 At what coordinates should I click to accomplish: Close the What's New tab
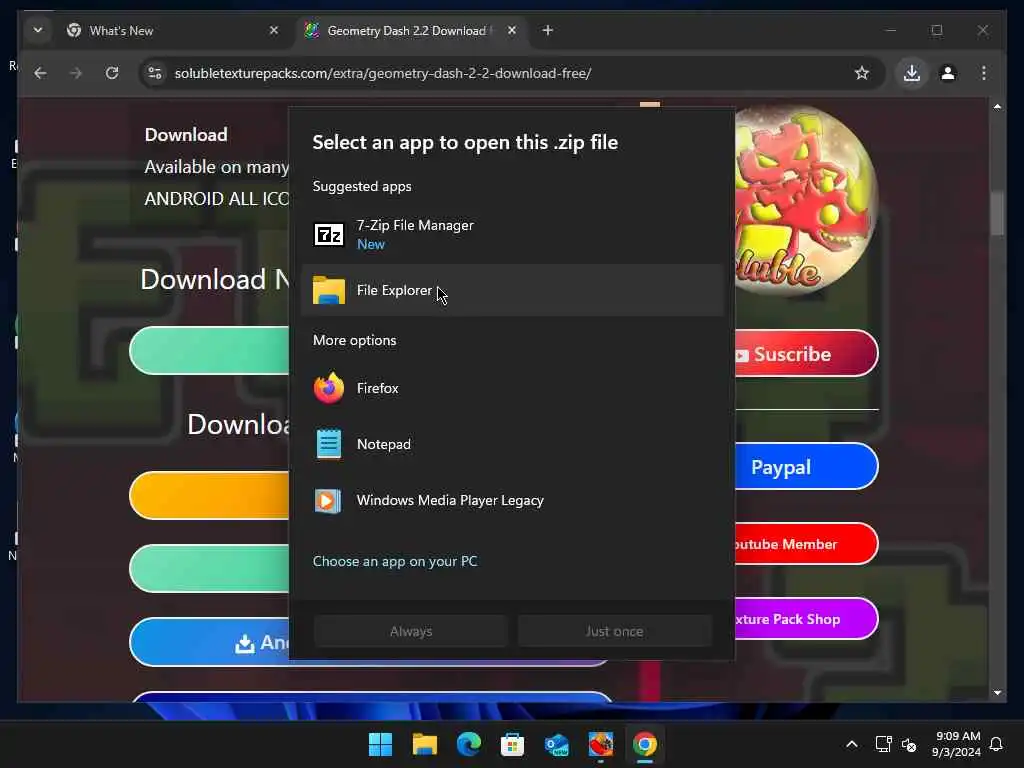274,30
